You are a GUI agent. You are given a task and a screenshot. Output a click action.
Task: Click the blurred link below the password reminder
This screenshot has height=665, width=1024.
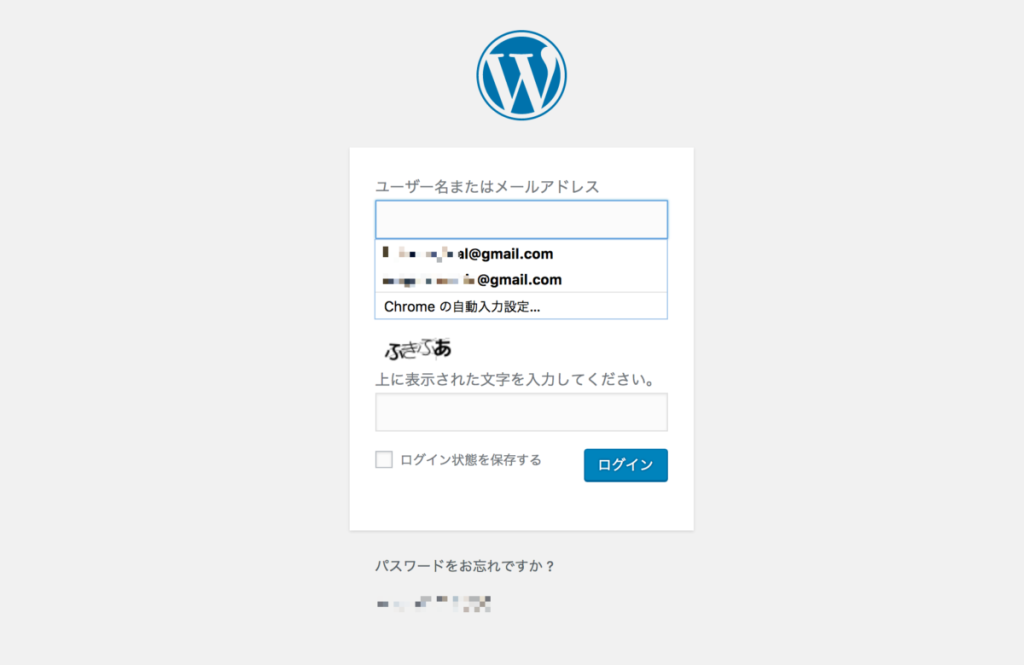pos(434,604)
